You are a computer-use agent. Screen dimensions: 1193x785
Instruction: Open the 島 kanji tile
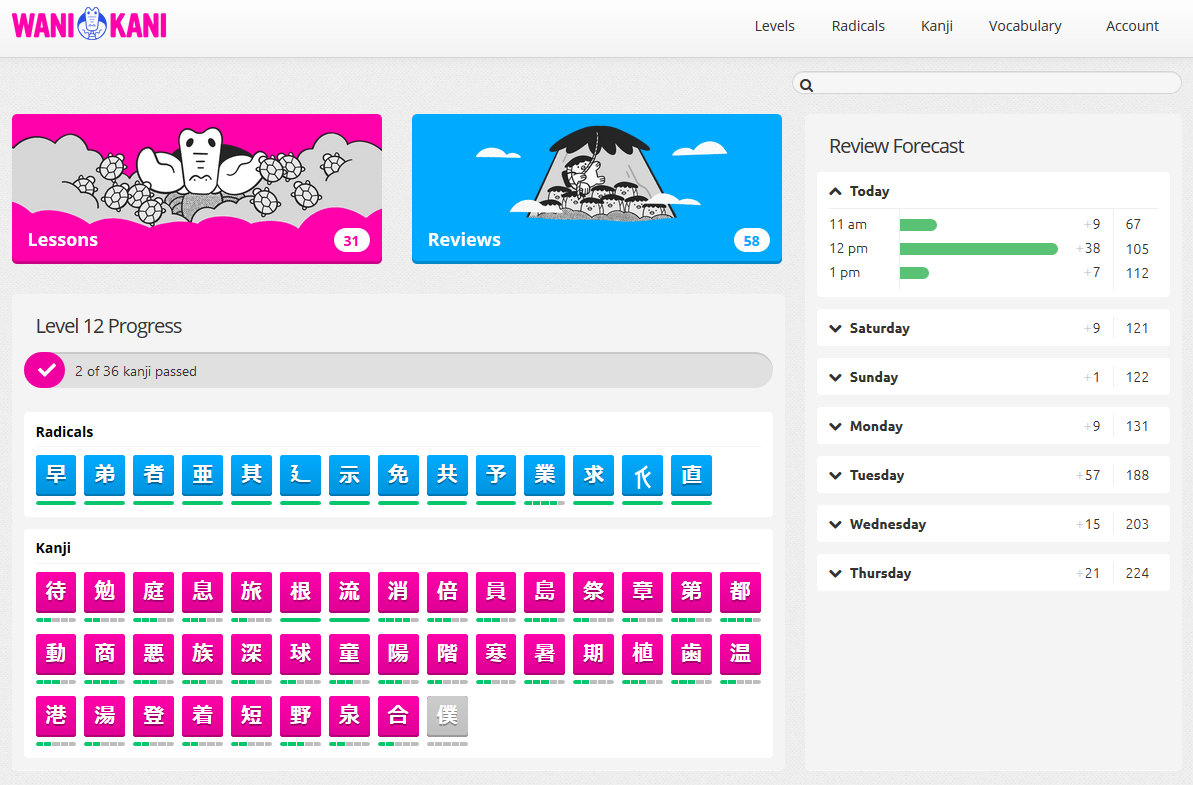tap(545, 592)
